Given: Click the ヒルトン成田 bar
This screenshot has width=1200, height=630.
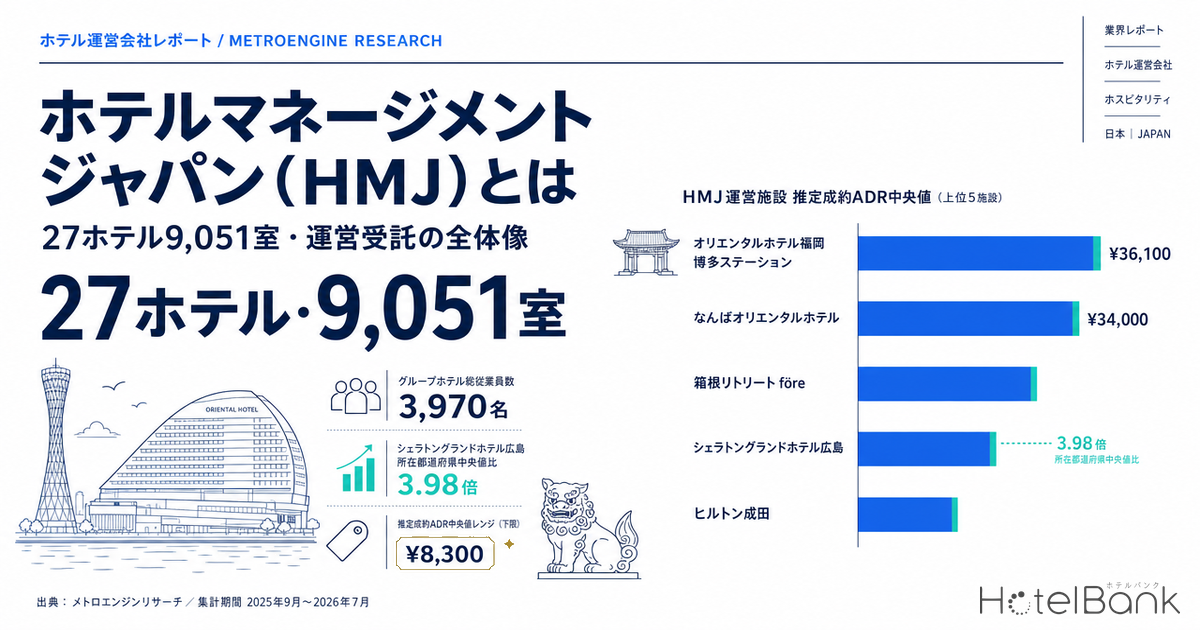Looking at the screenshot, I should [908, 514].
